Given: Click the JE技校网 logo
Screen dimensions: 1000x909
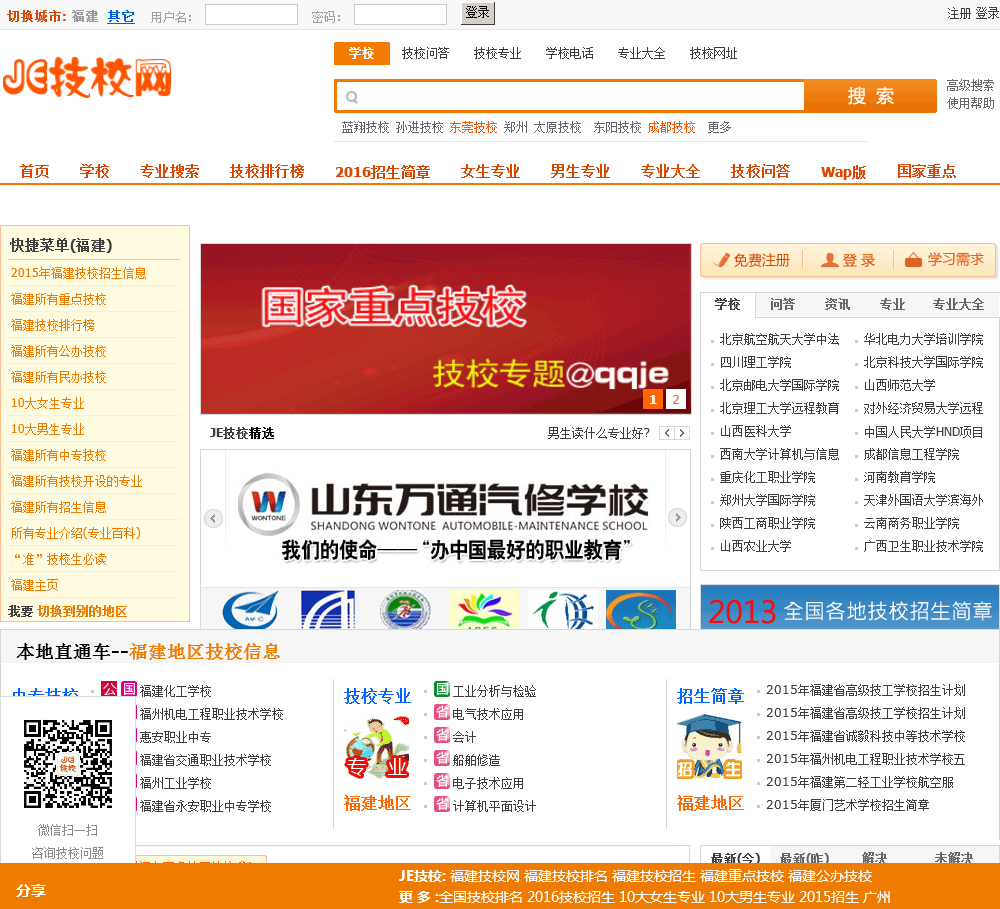Looking at the screenshot, I should coord(87,78).
